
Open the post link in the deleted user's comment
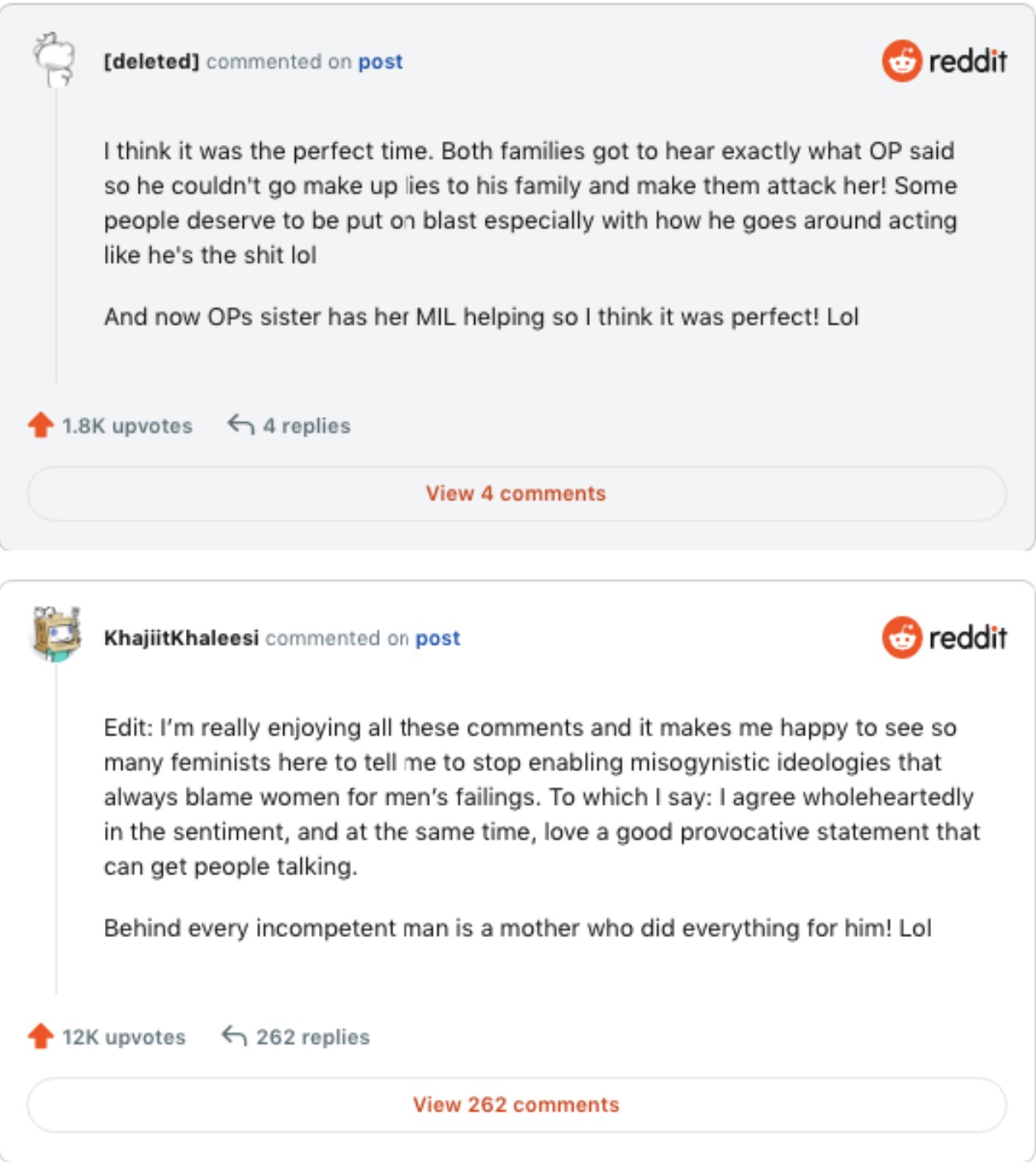click(x=380, y=62)
